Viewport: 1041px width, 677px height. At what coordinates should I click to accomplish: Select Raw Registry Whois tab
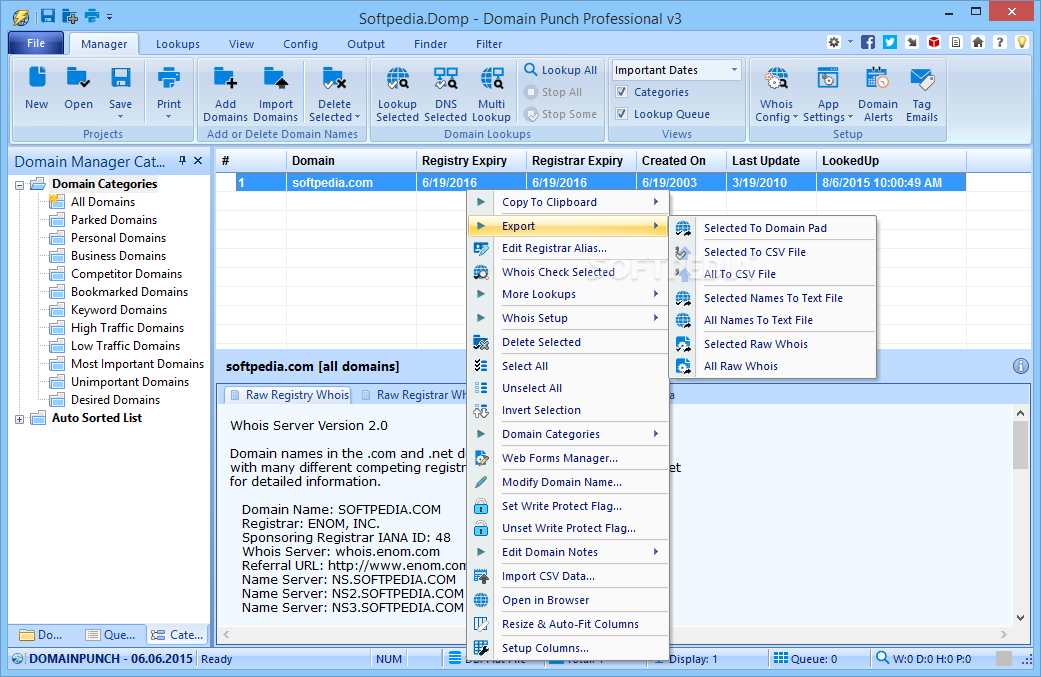click(289, 395)
